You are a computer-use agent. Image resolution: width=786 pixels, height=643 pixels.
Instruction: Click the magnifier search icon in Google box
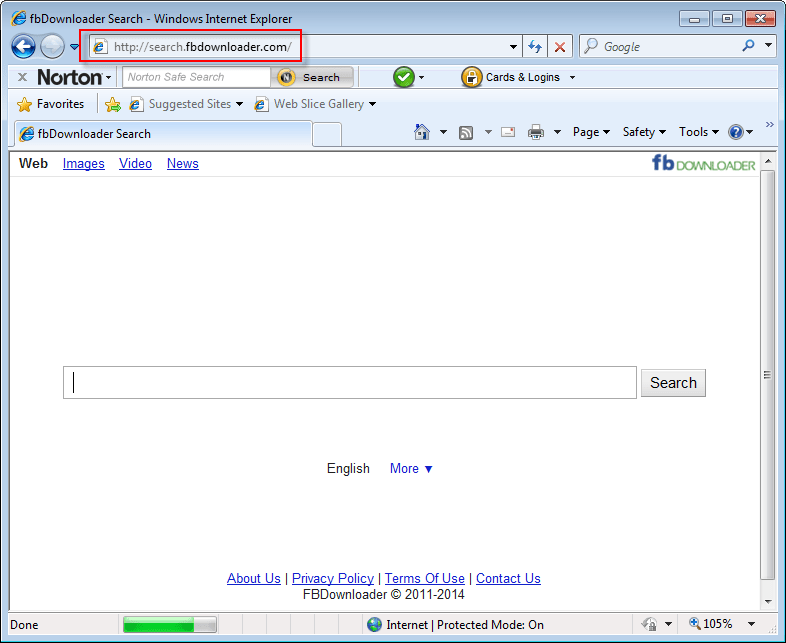coord(748,46)
